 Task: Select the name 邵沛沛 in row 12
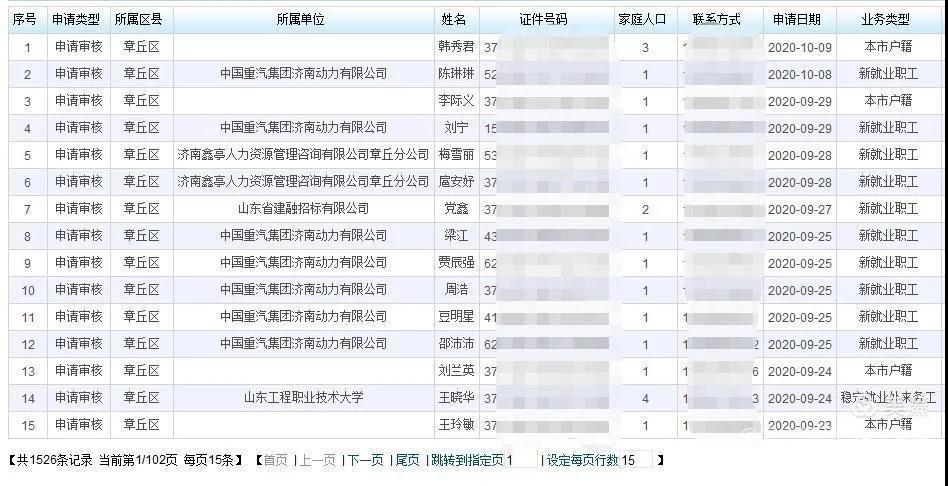(456, 343)
